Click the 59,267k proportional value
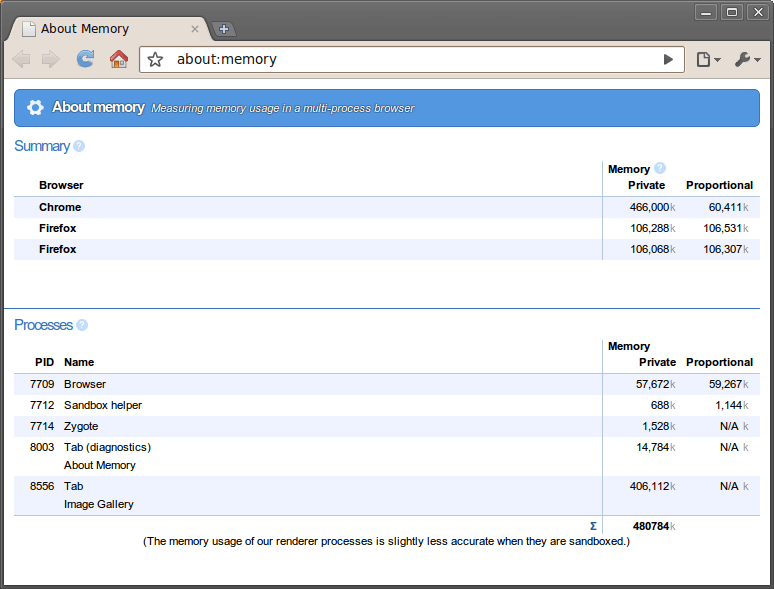Image resolution: width=774 pixels, height=589 pixels. (x=729, y=384)
